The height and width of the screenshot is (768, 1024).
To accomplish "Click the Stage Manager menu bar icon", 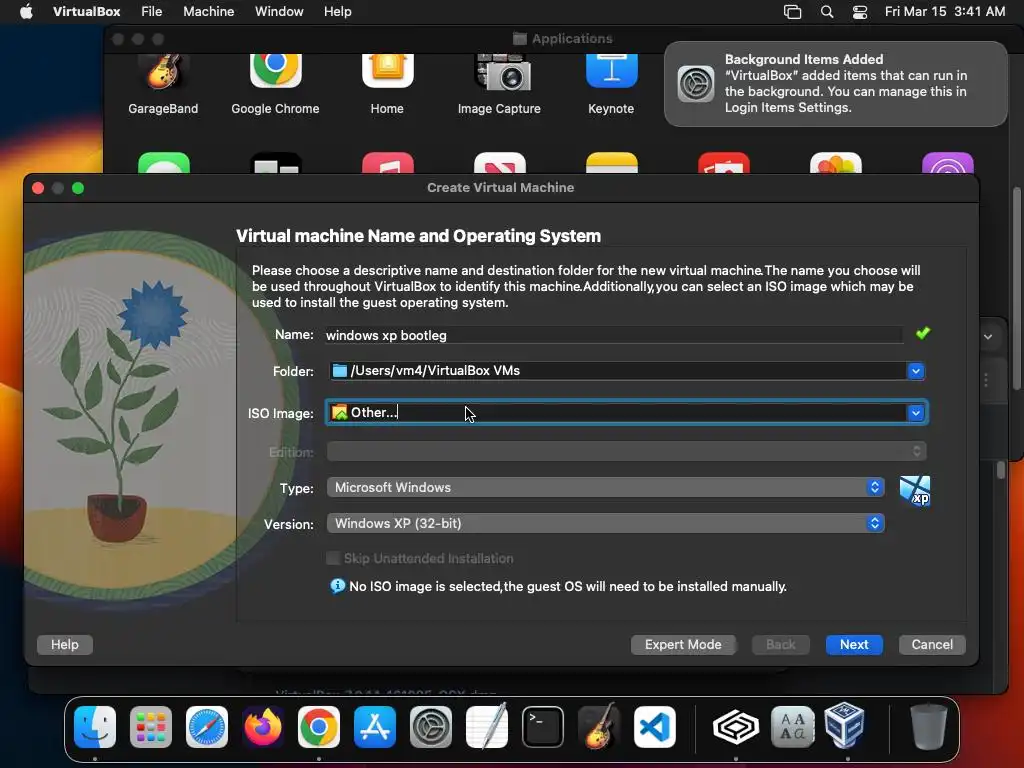I will tap(792, 12).
